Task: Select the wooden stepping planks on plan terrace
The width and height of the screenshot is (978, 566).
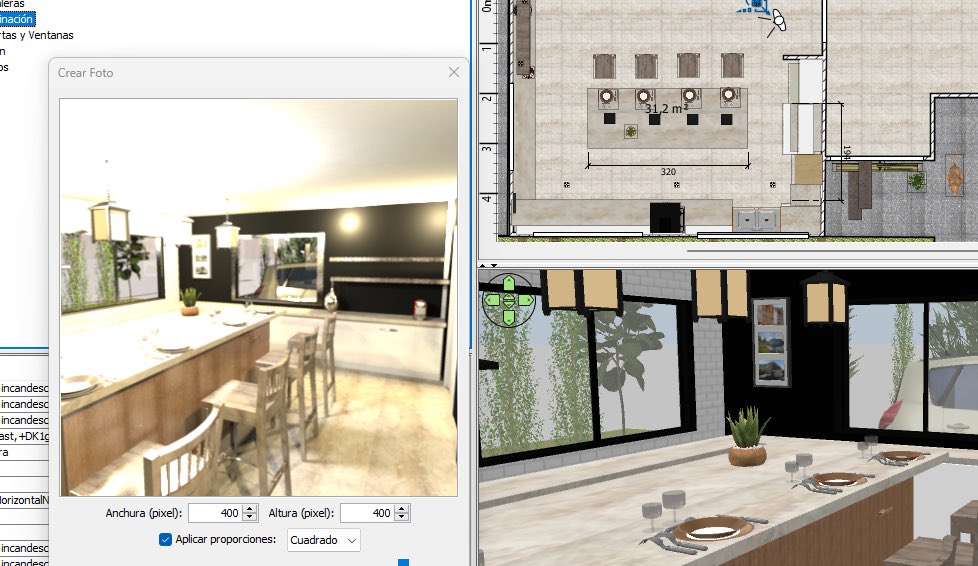Action: point(860,190)
